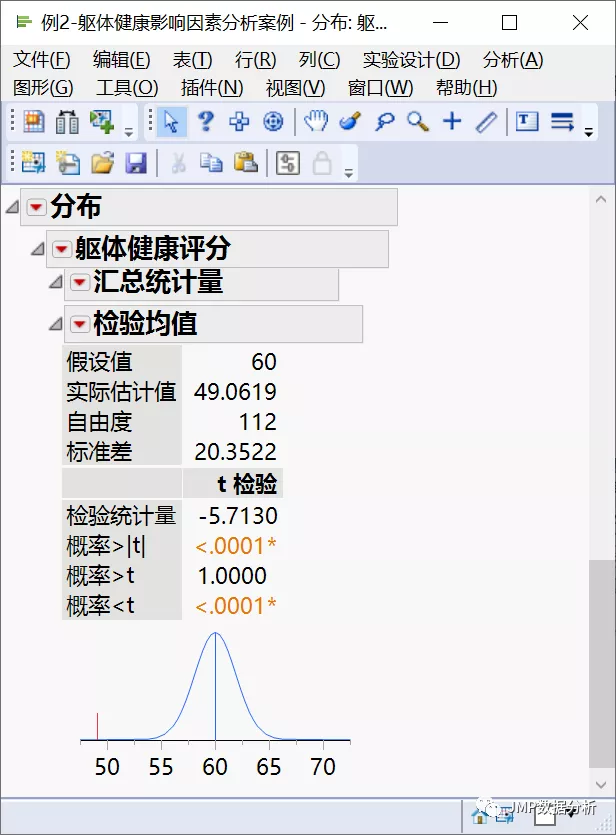Viewport: 616px width, 835px height.
Task: Click the save floppy disk icon
Action: (x=136, y=162)
